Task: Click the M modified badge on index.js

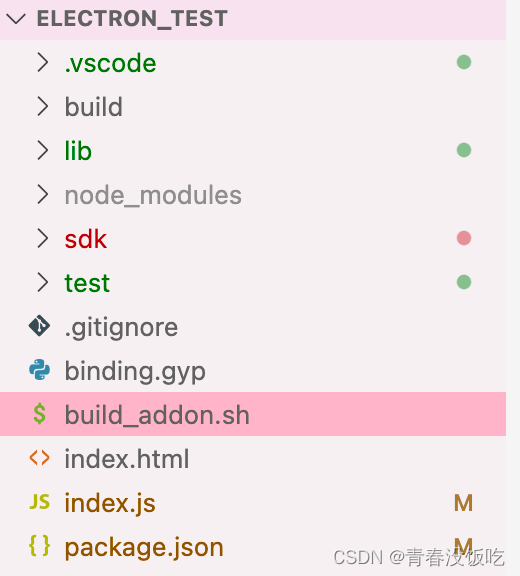Action: tap(463, 503)
